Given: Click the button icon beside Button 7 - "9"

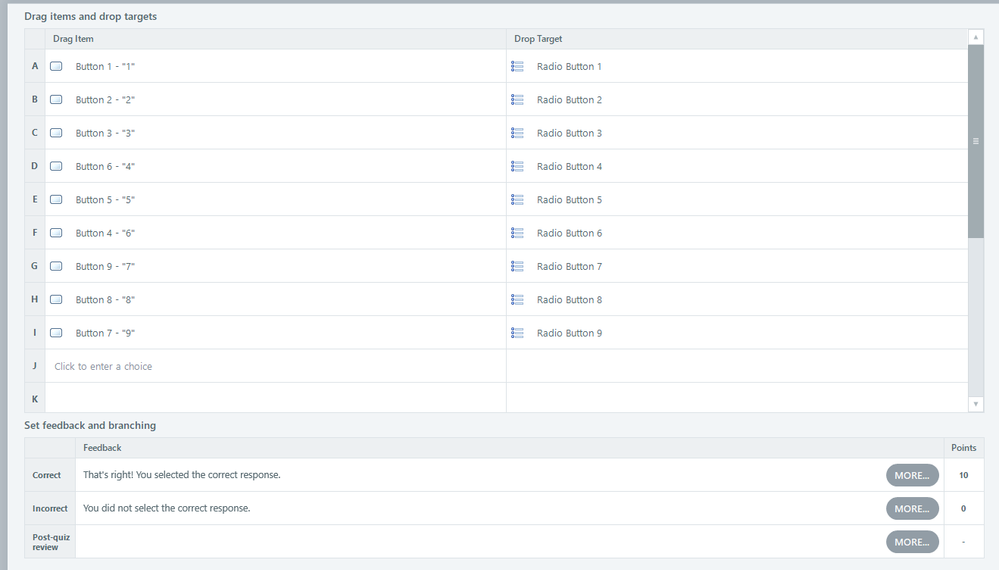Looking at the screenshot, I should tap(56, 333).
